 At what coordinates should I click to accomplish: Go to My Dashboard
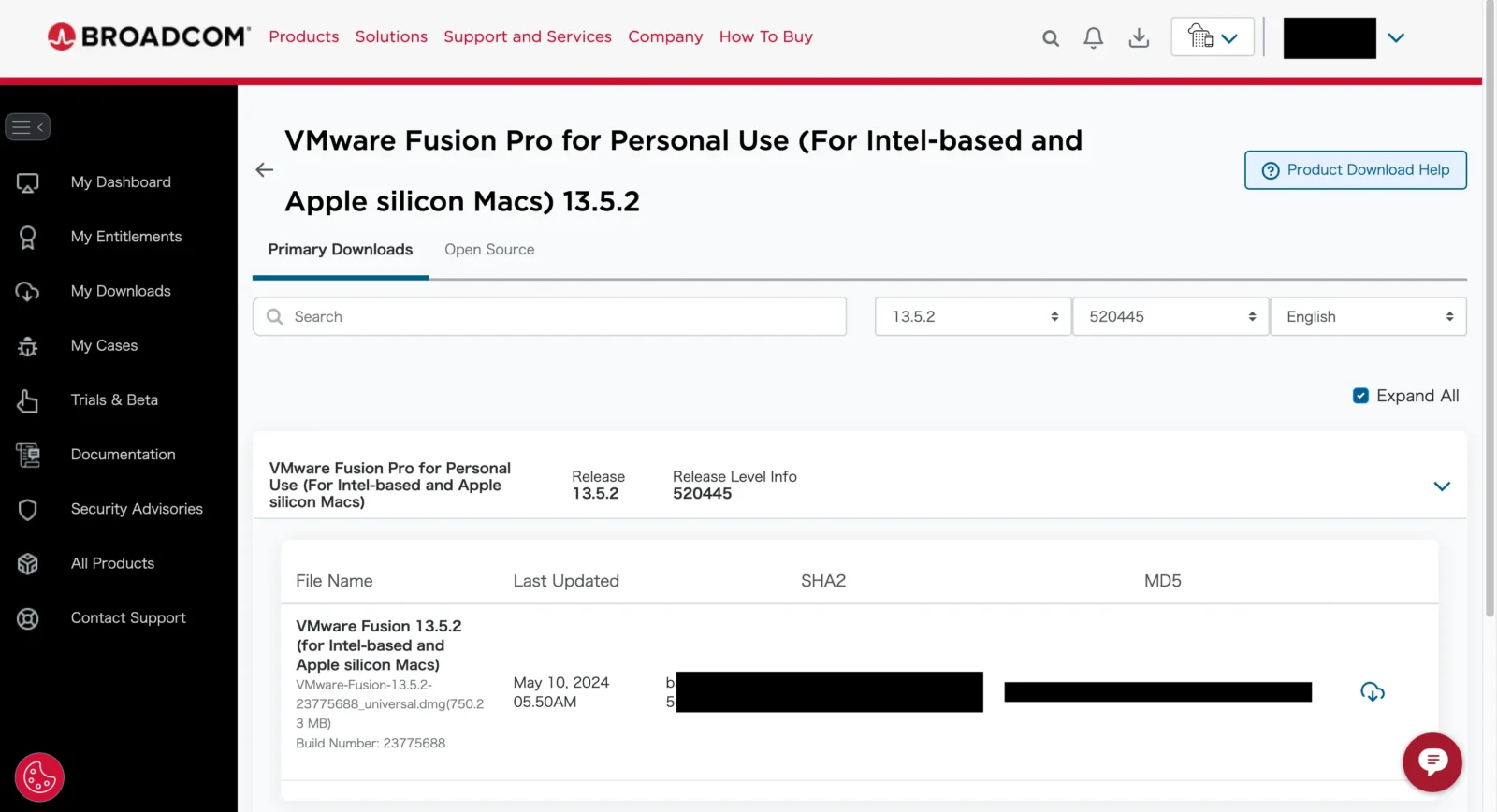click(x=121, y=182)
